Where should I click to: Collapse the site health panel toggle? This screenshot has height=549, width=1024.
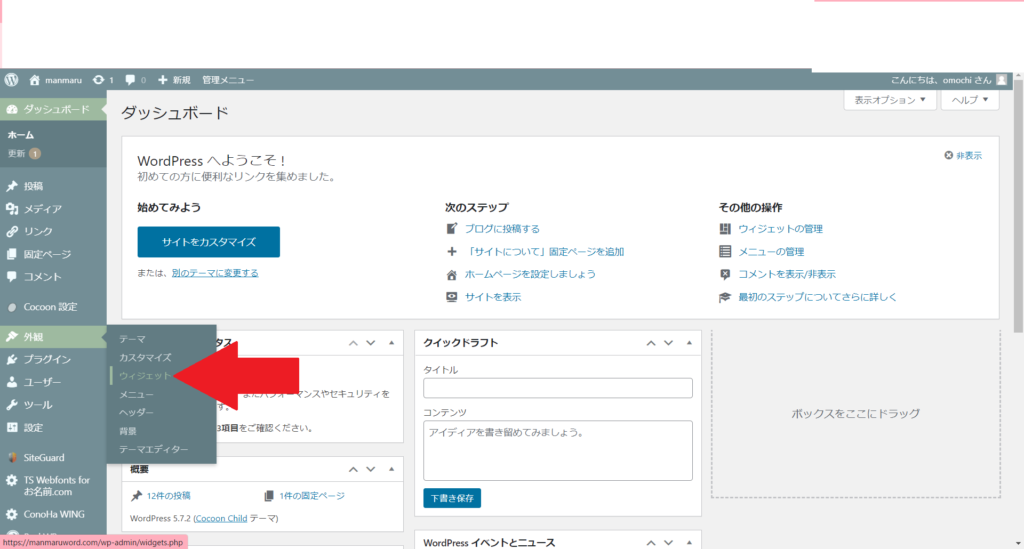(x=391, y=343)
